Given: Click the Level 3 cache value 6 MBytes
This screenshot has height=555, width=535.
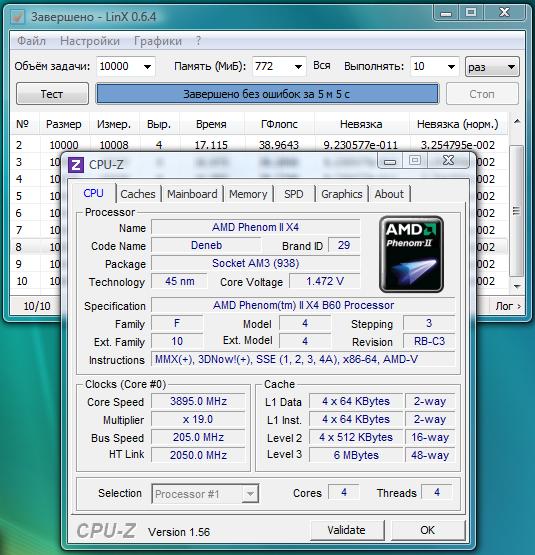Looking at the screenshot, I should pos(356,455).
